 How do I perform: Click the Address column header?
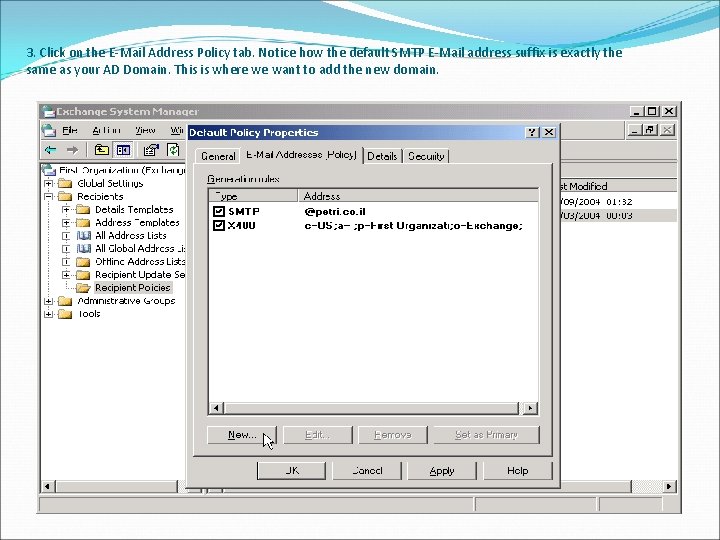click(x=418, y=196)
